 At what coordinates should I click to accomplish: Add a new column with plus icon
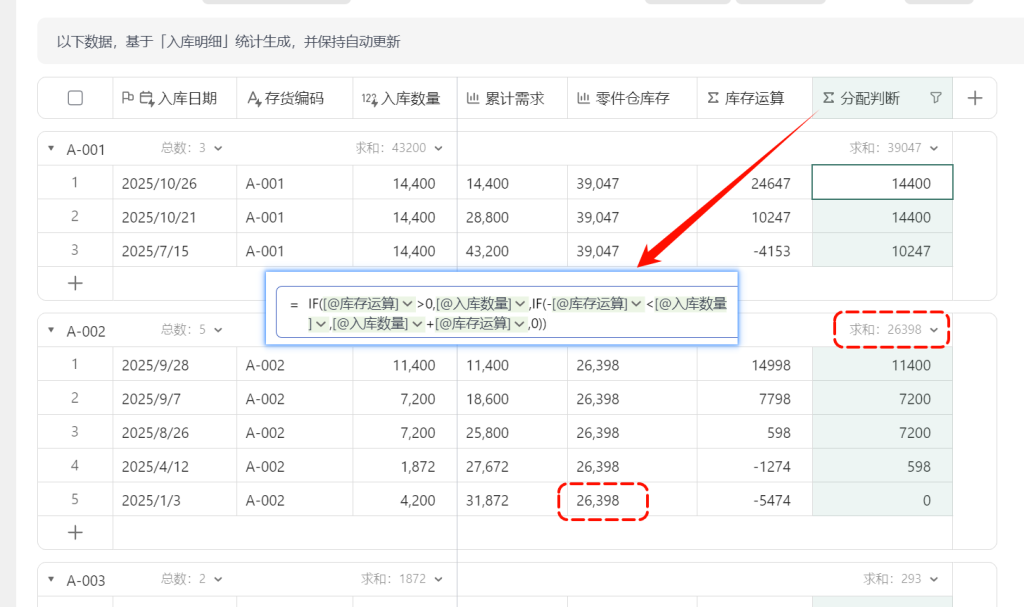coord(975,98)
